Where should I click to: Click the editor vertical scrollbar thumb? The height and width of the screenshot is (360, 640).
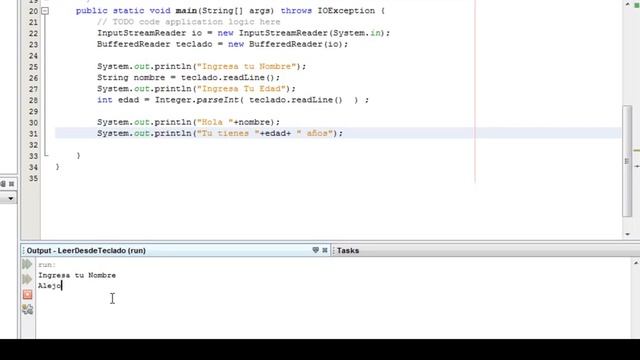pyautogui.click(x=627, y=161)
